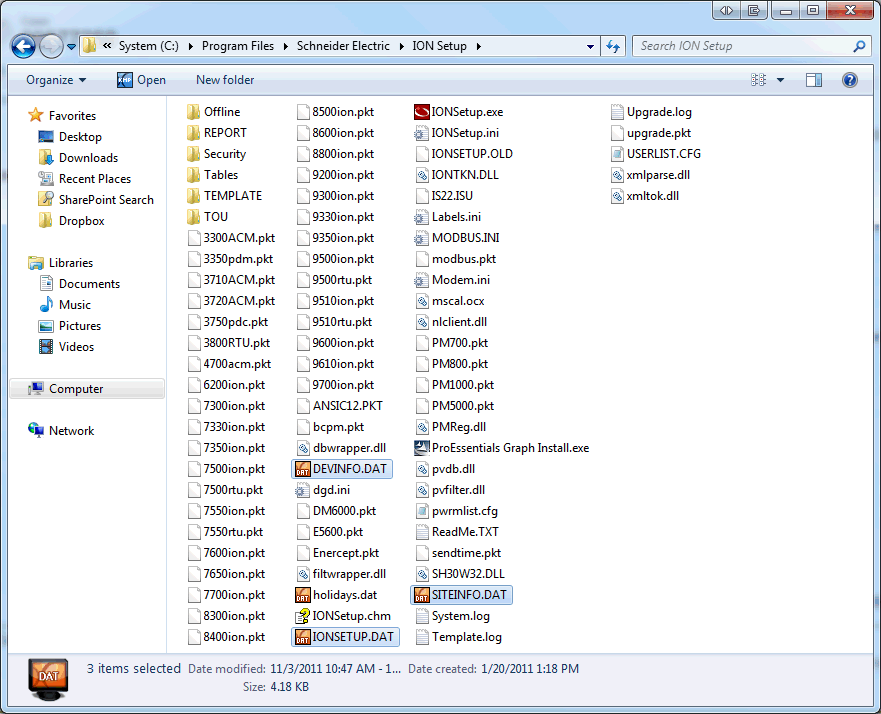This screenshot has width=881, height=714.
Task: Select the ANSIC12.PKT file
Action: [340, 406]
